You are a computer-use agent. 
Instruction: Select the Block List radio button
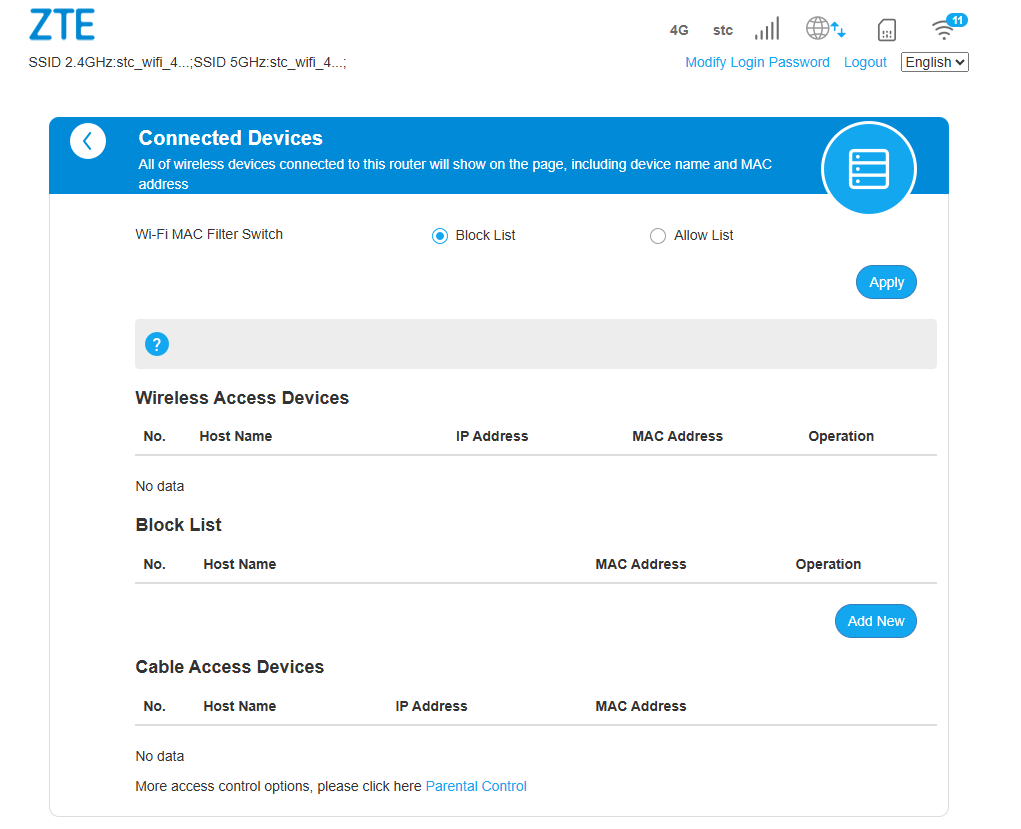coord(439,236)
